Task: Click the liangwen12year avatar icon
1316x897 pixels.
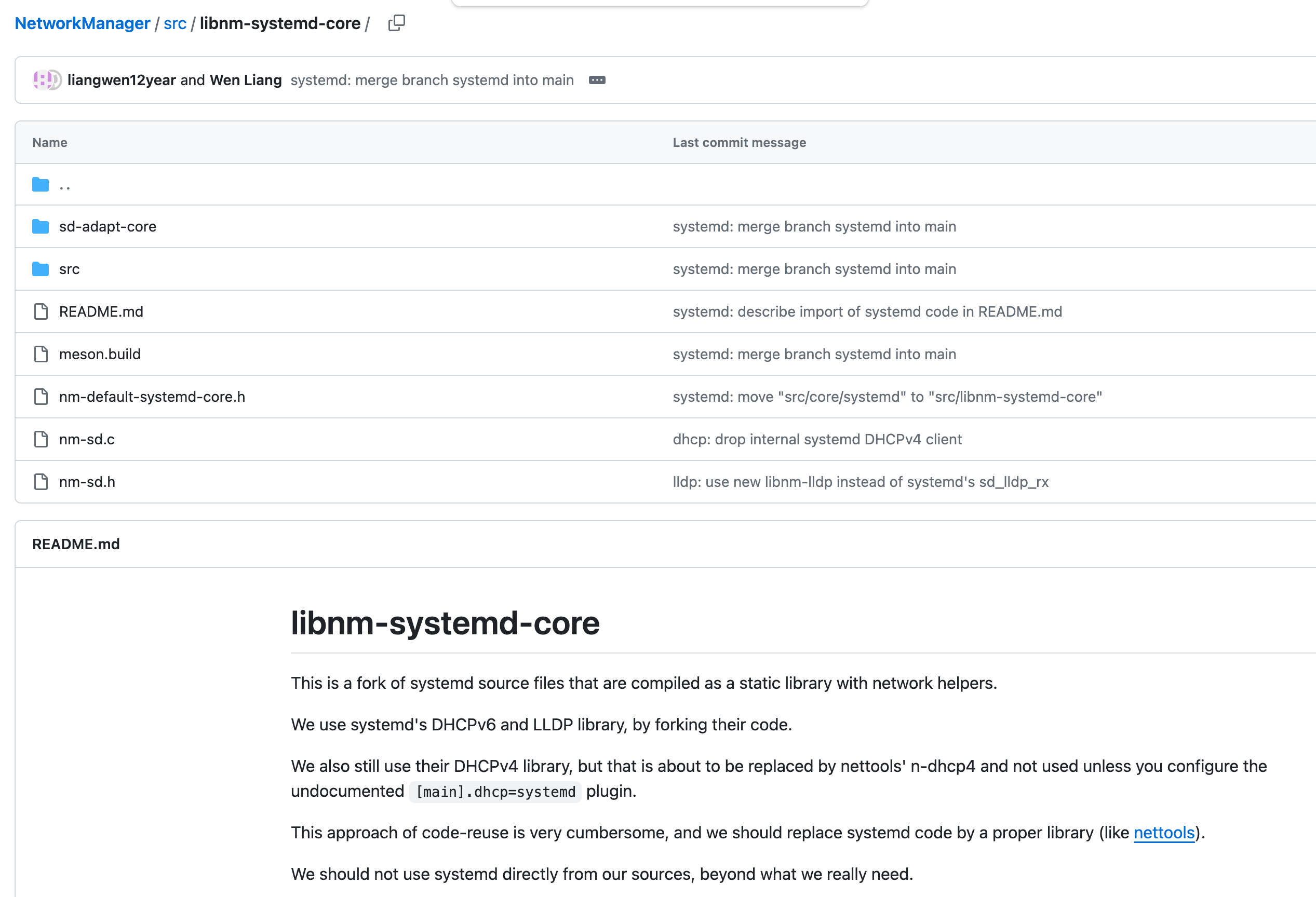Action: point(43,80)
